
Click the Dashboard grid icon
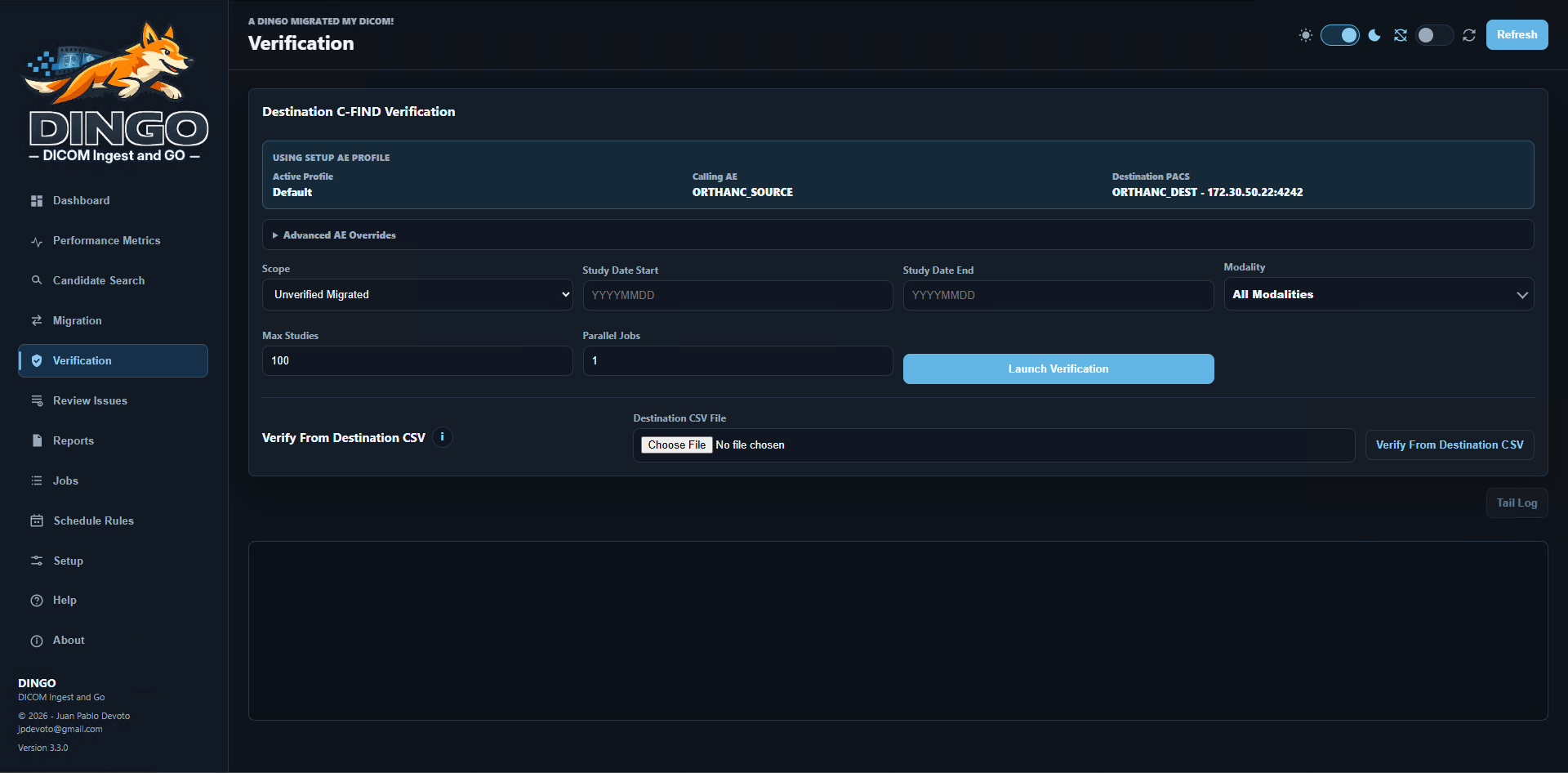(x=37, y=201)
